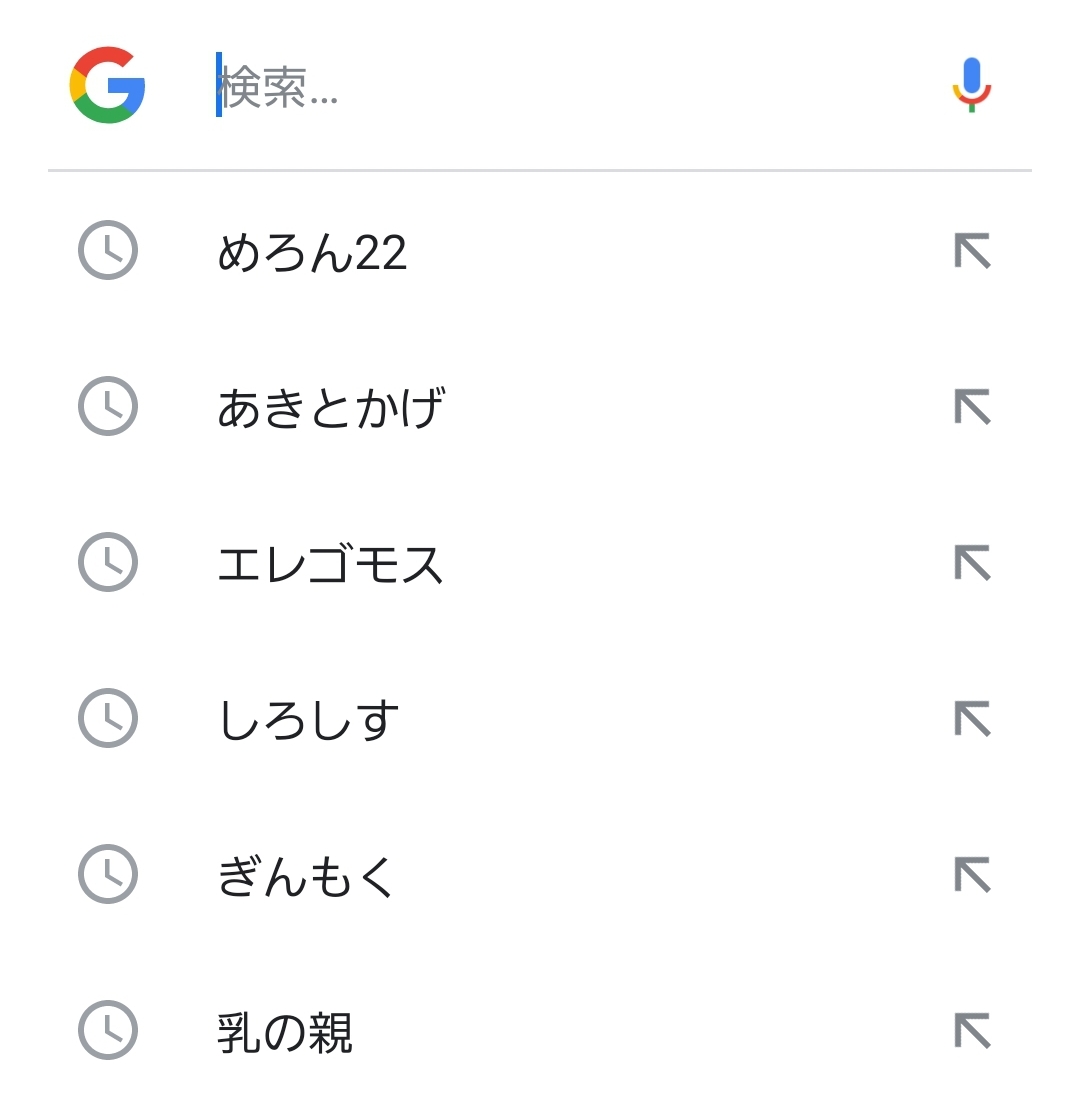
Task: Tap the arrow beside エレゴモス
Action: point(972,563)
